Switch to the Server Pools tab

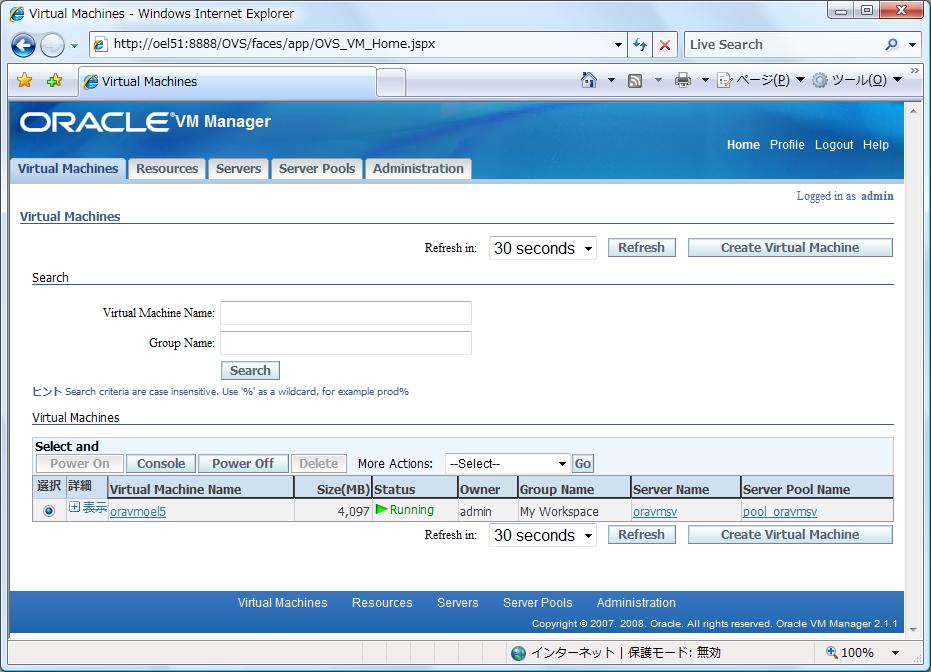point(317,169)
